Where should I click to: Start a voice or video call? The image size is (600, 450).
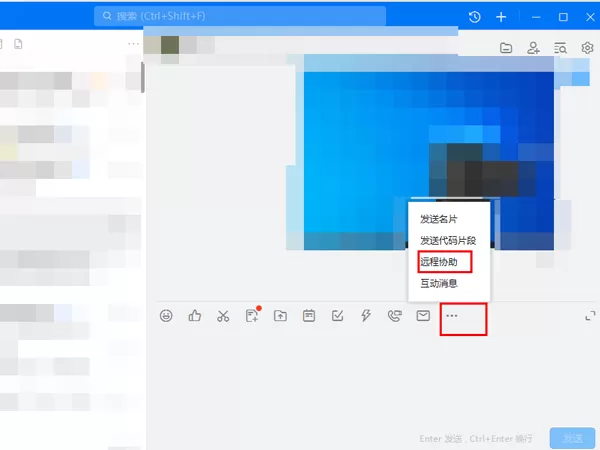tap(395, 316)
